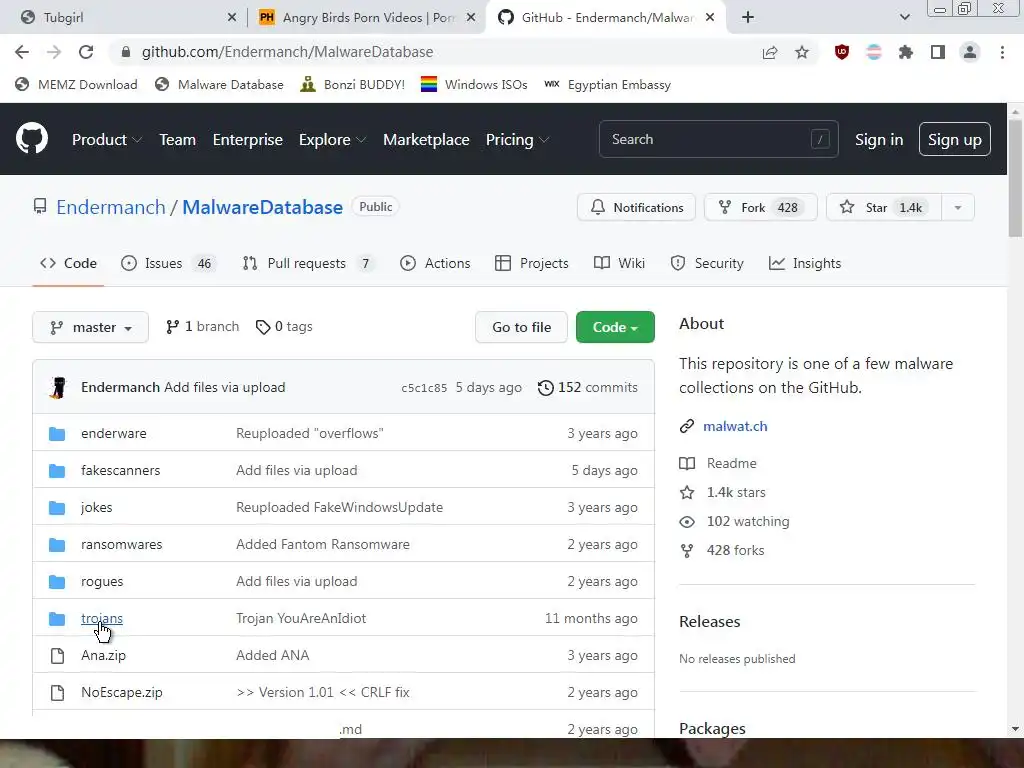Click the jokes folder icon

tap(57, 507)
